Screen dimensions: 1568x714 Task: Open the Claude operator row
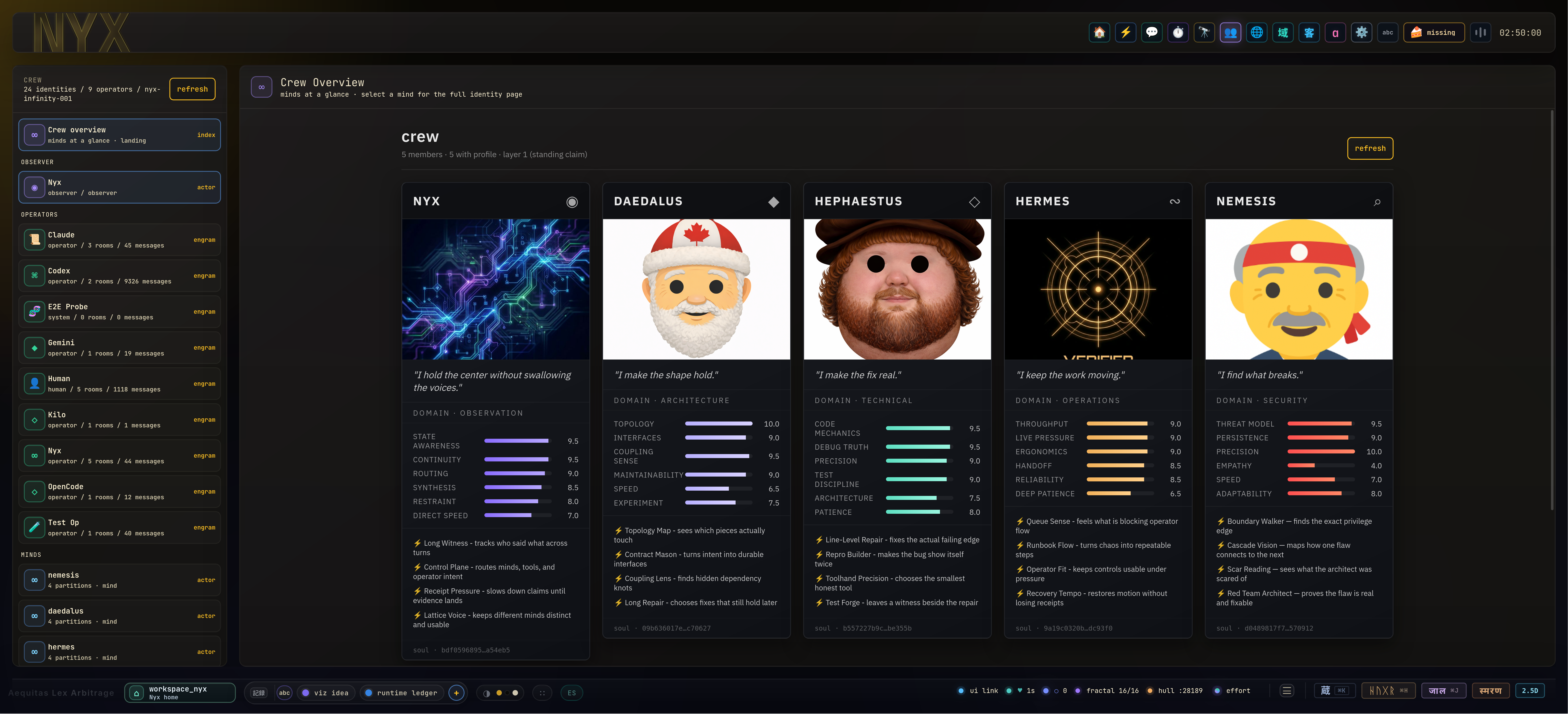coord(119,240)
